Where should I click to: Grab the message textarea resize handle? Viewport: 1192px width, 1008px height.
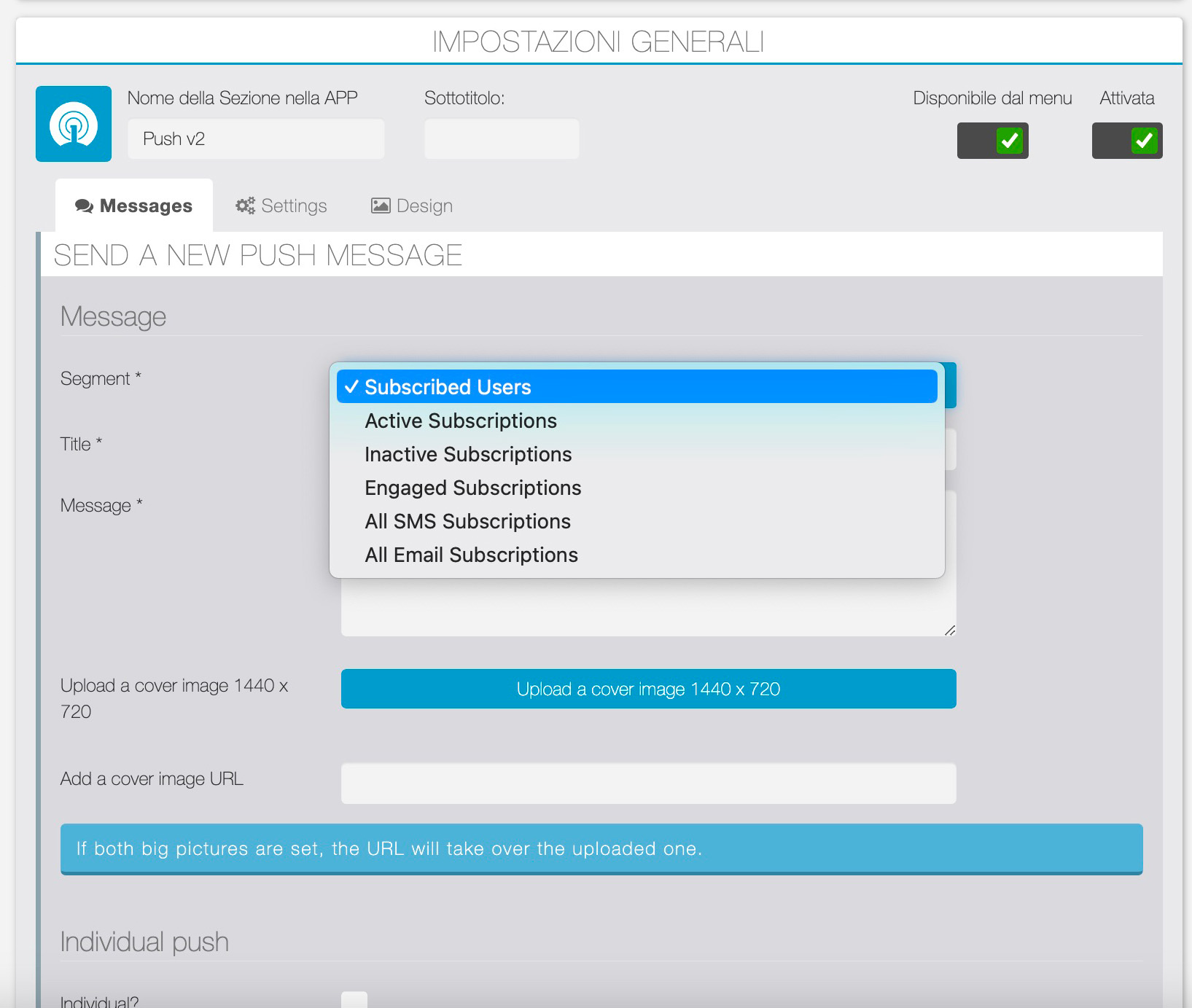(x=949, y=630)
